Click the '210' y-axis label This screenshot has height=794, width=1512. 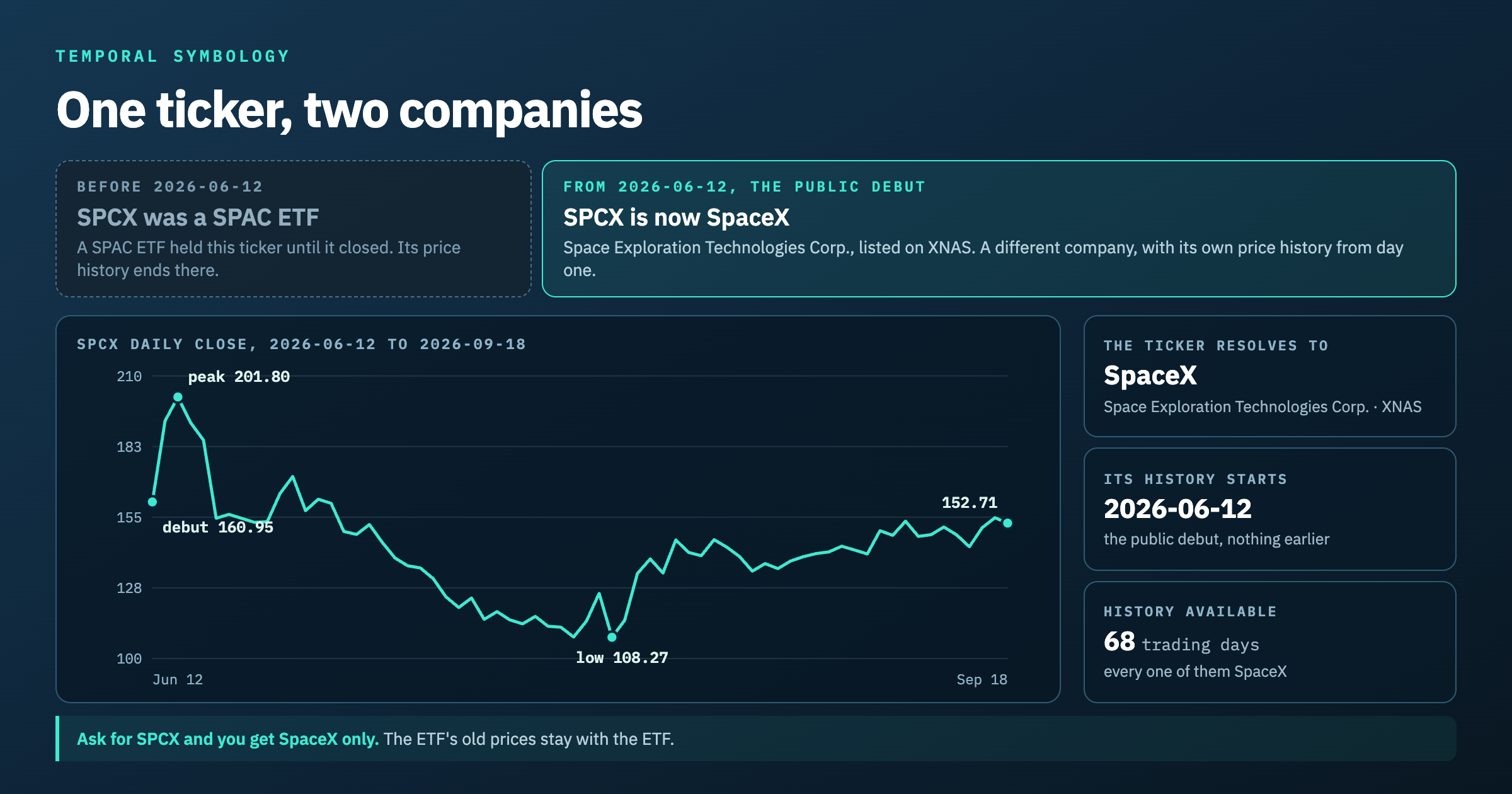[129, 377]
